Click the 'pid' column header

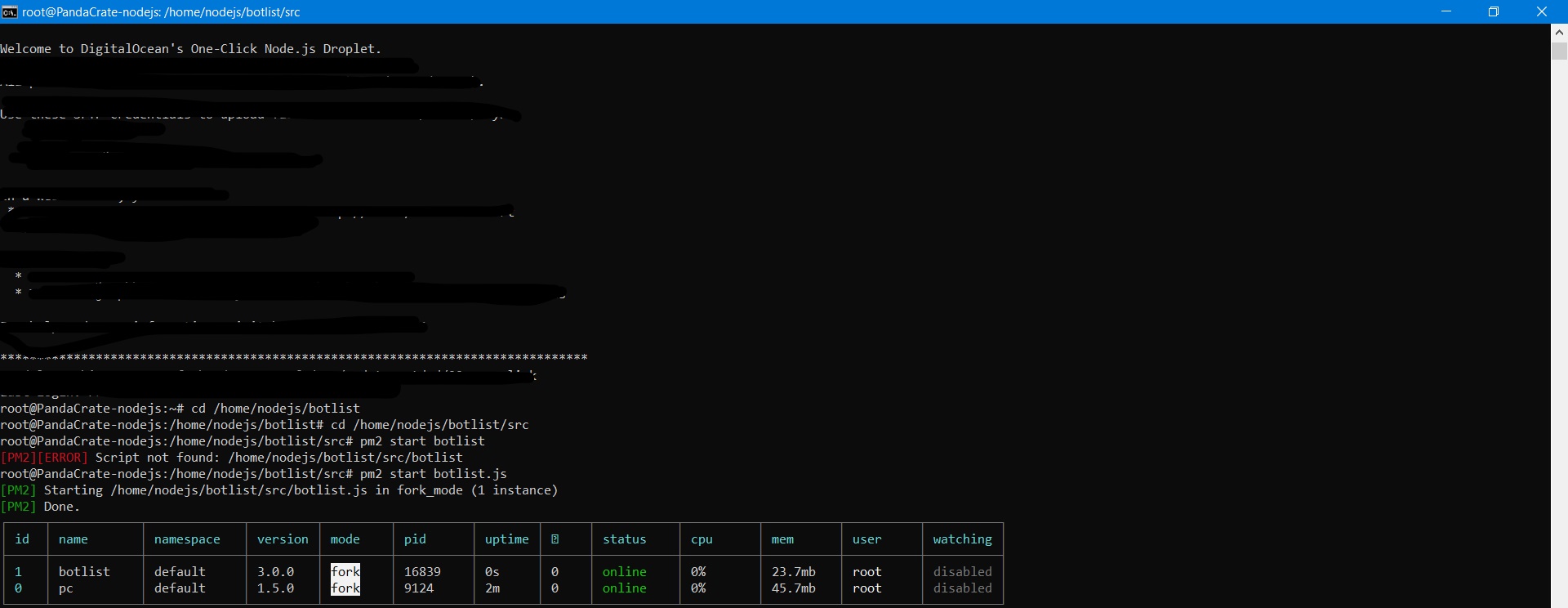click(415, 539)
